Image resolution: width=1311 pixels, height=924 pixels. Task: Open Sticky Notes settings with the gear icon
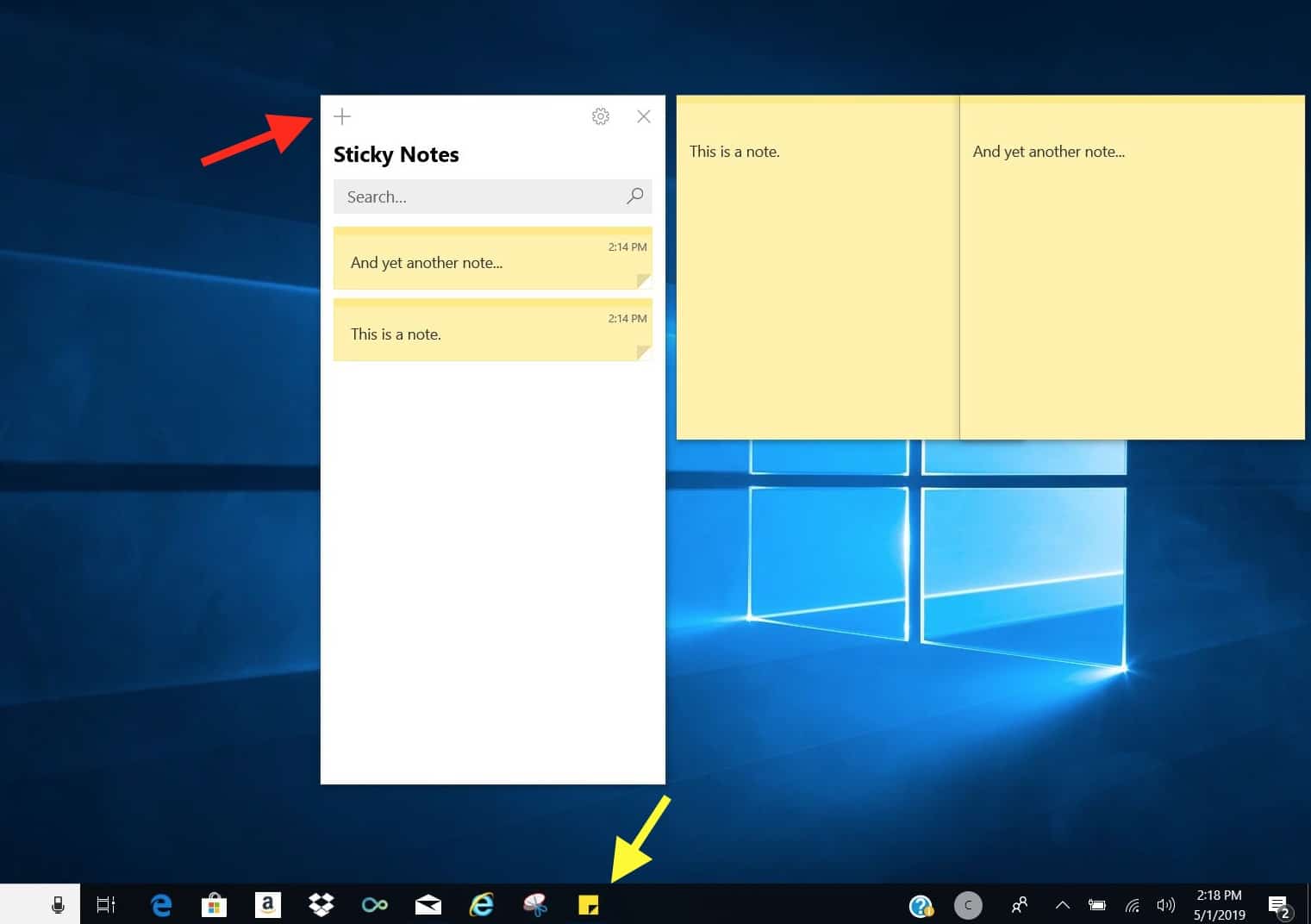[600, 115]
